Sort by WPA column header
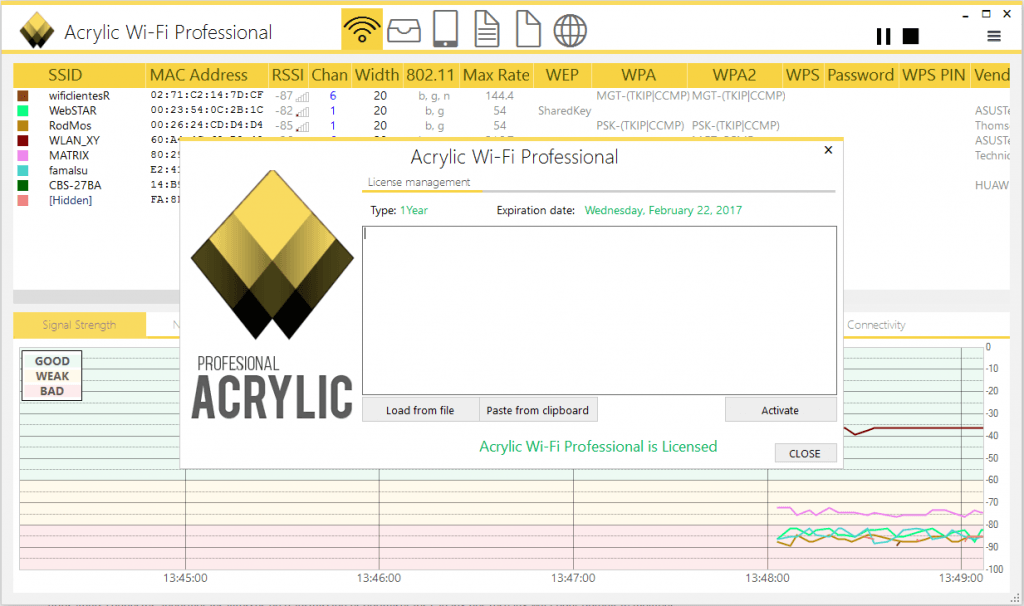This screenshot has width=1024, height=606. 638,75
